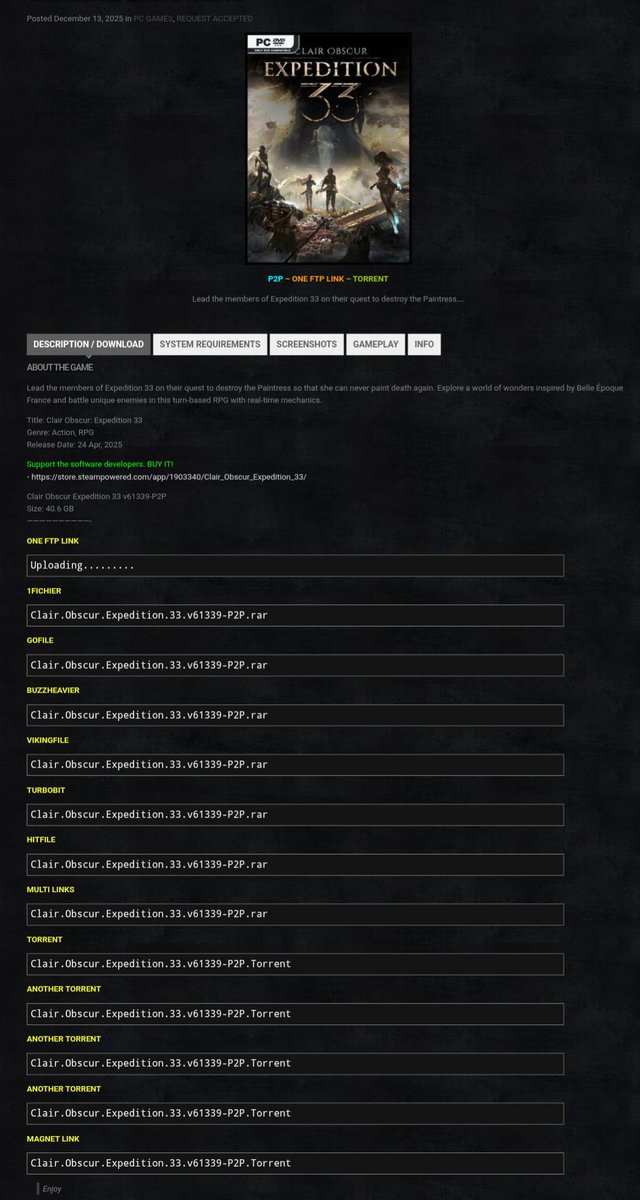The width and height of the screenshot is (640, 1200).
Task: Click the centered 'Lead the members' tagline under cover
Action: coord(328,299)
